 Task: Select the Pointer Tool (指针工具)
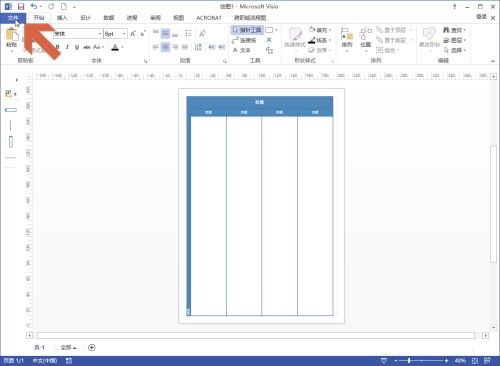point(247,30)
